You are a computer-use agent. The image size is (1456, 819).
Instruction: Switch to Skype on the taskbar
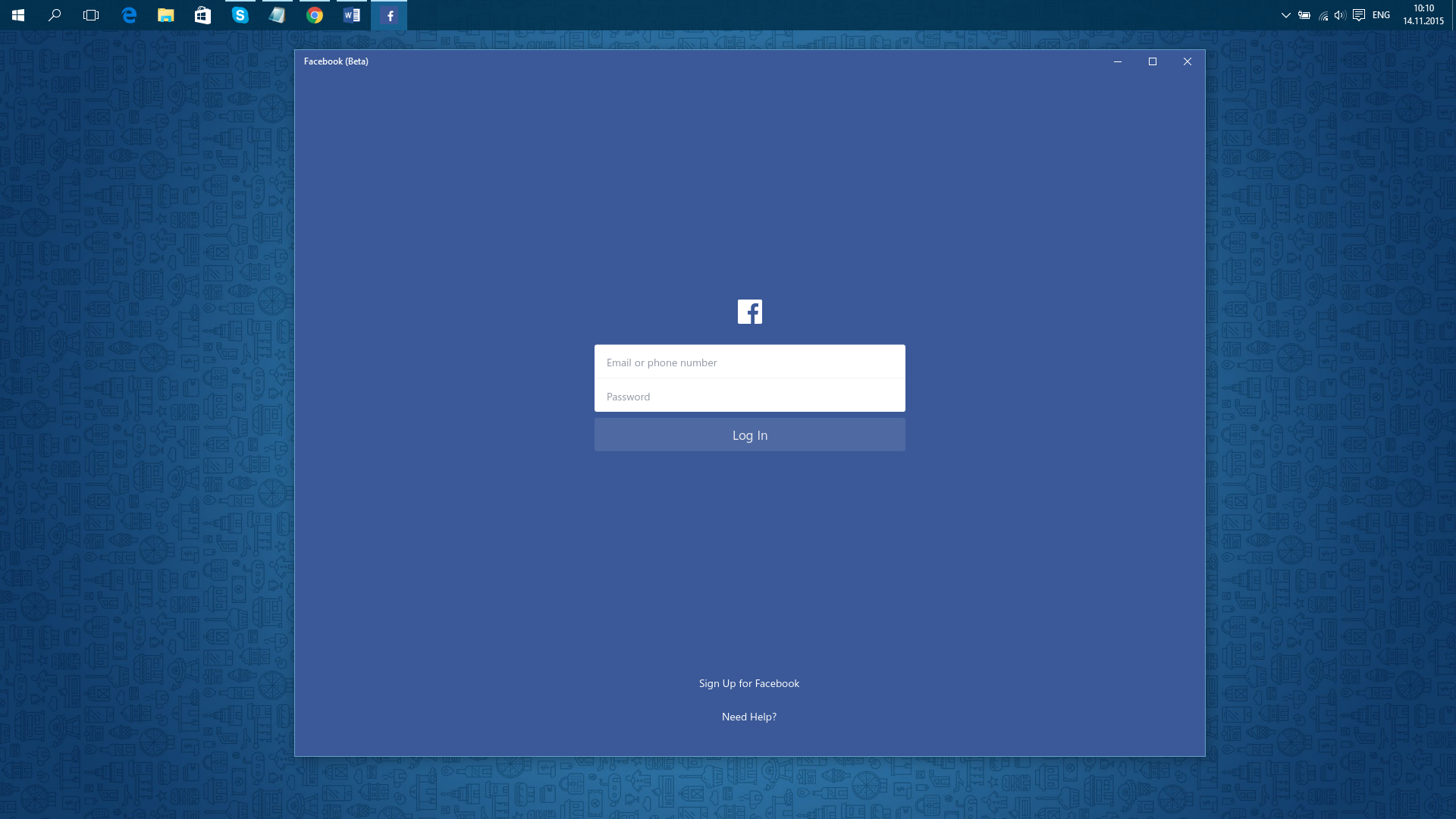240,15
